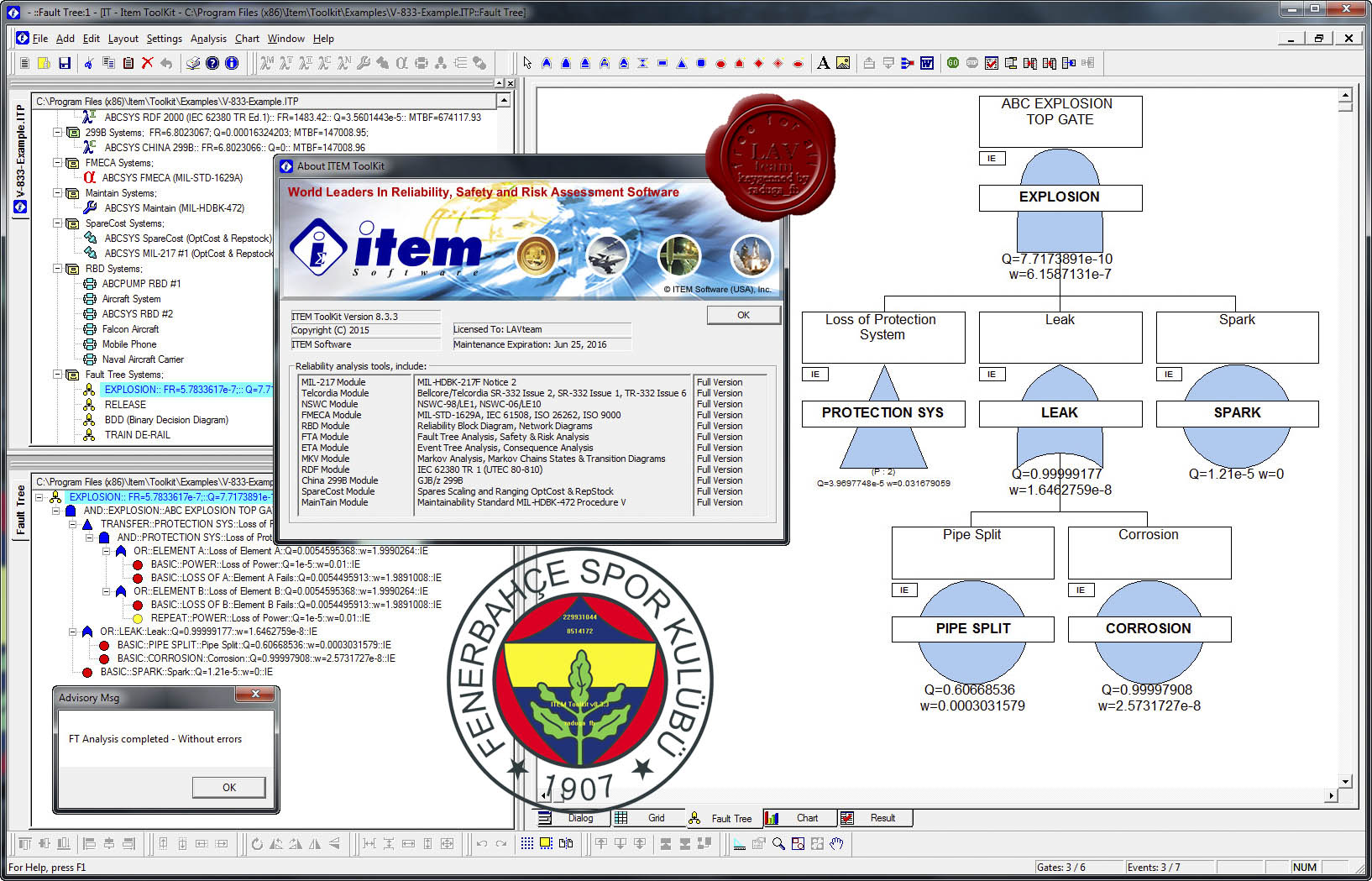Screen dimensions: 1372x881
Task: Click the red circle basic event toolbar icon
Action: (720, 63)
